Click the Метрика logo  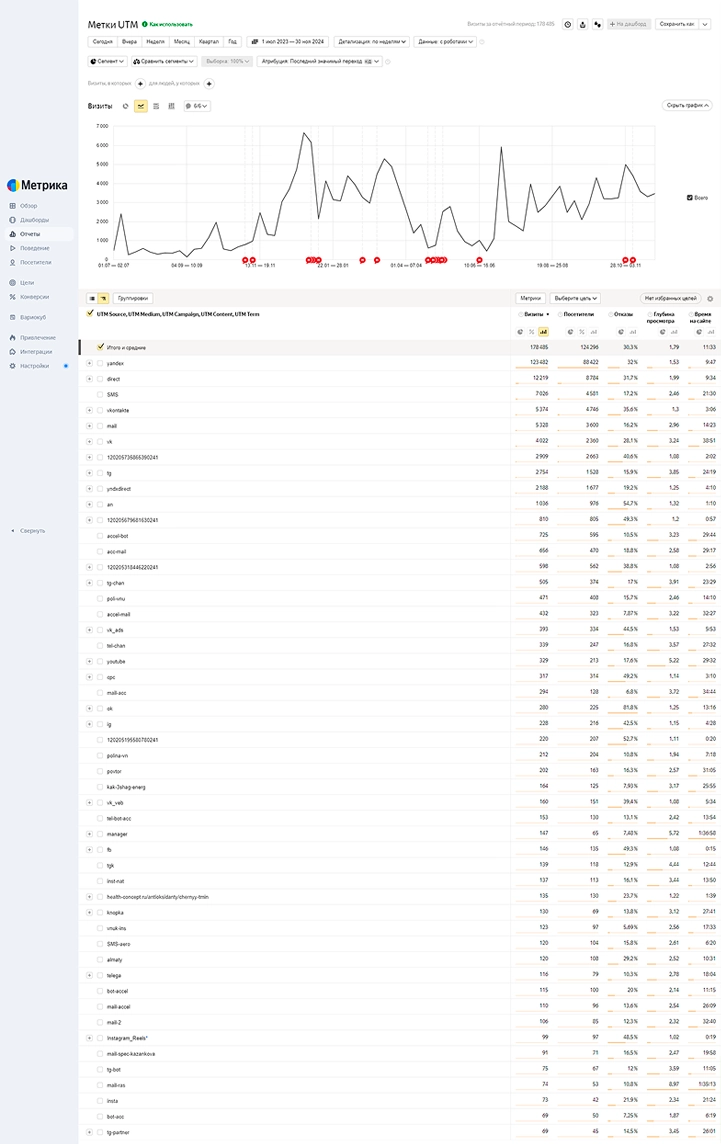37,185
